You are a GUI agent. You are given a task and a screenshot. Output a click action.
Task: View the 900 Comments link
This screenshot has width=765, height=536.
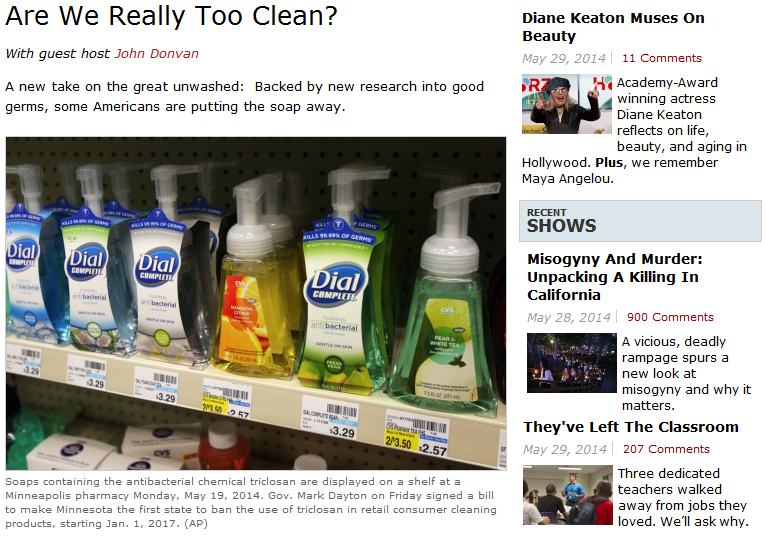[670, 317]
